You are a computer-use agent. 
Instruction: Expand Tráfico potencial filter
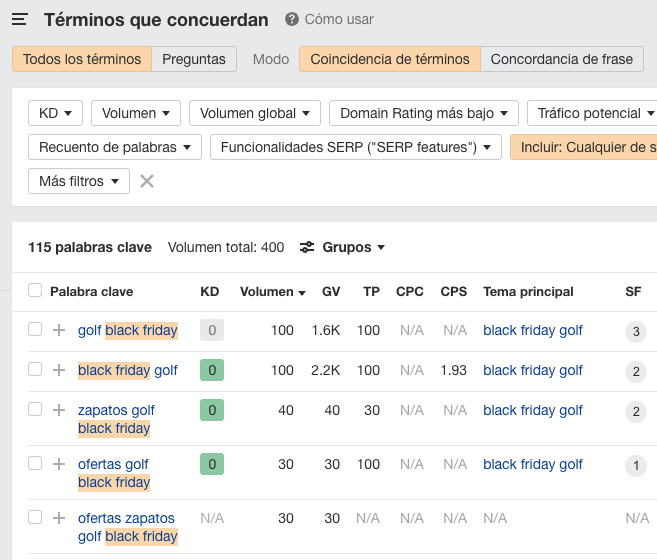click(592, 113)
